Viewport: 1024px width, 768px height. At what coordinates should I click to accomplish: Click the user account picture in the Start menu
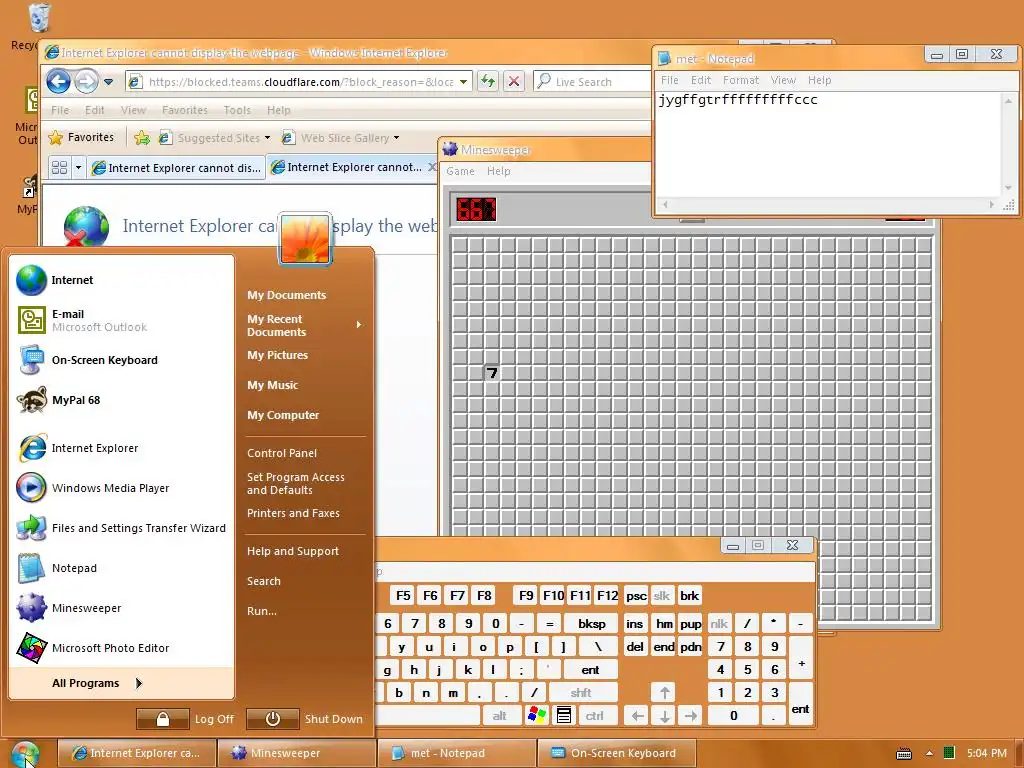305,239
